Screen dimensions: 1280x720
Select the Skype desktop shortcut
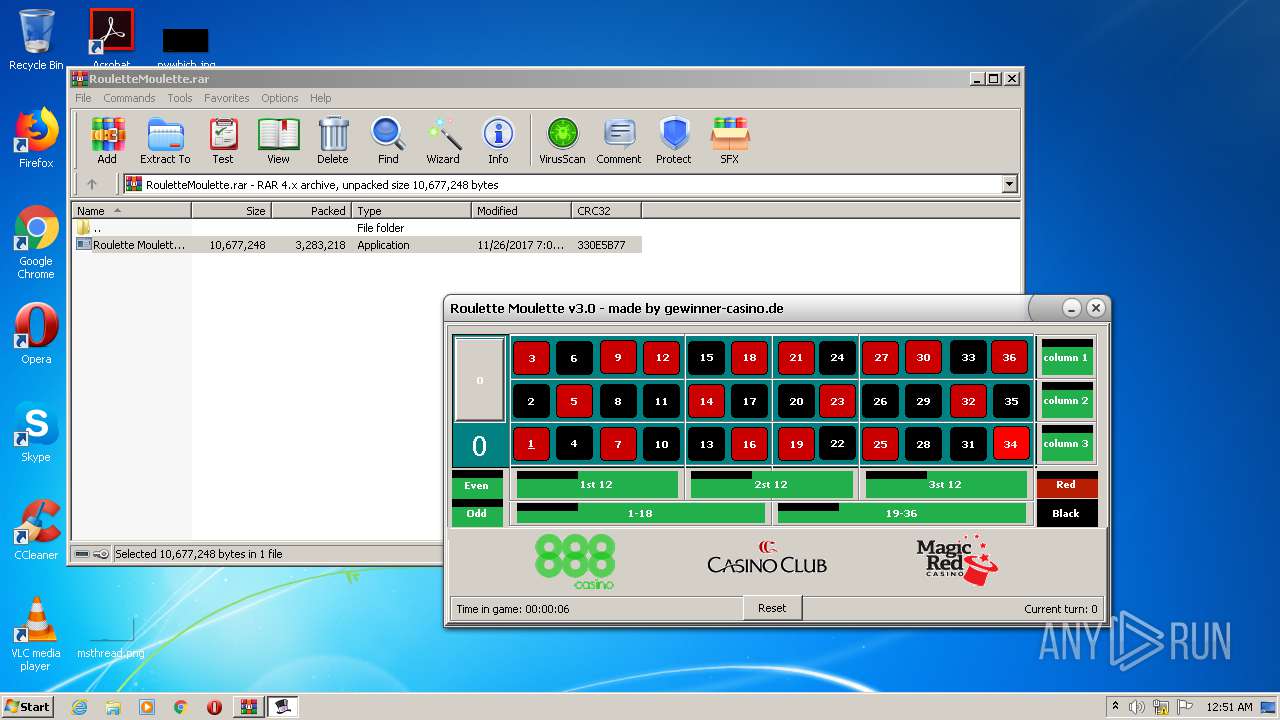click(36, 433)
